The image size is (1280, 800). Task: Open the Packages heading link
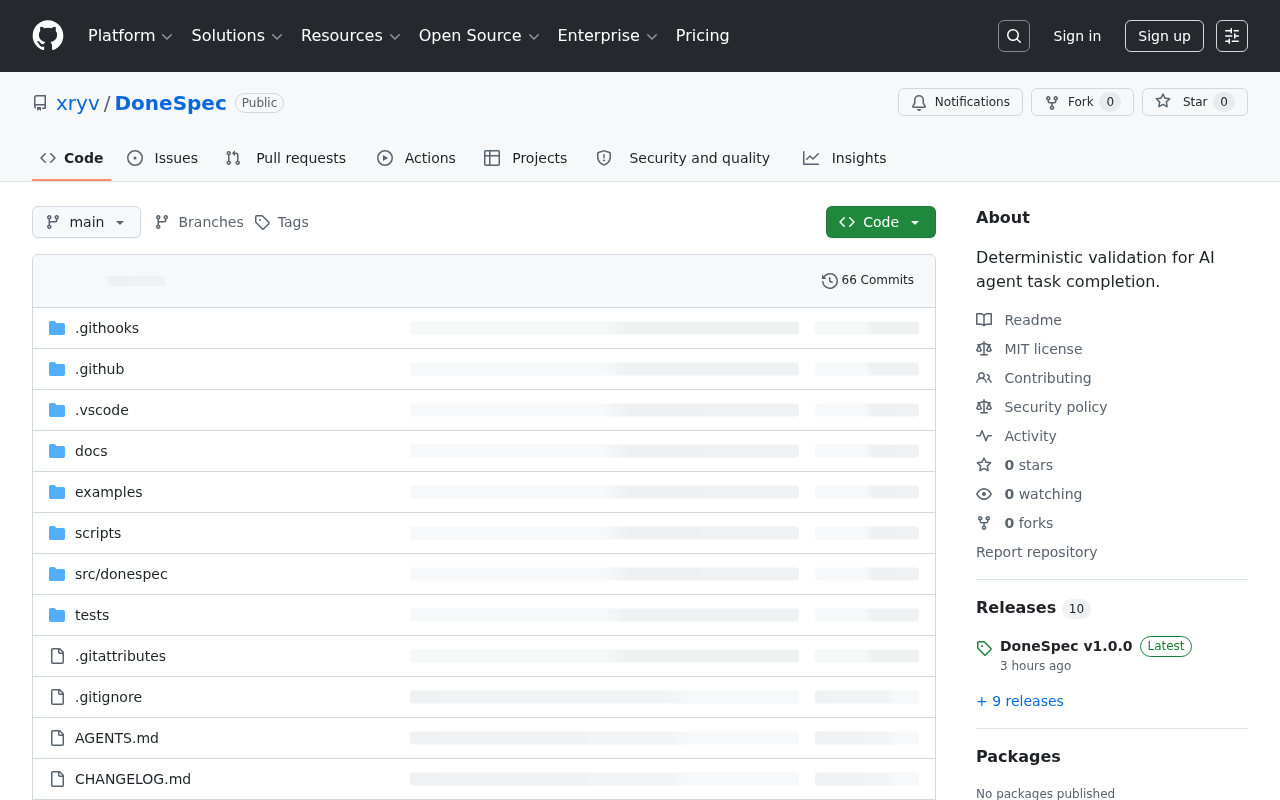click(1018, 757)
